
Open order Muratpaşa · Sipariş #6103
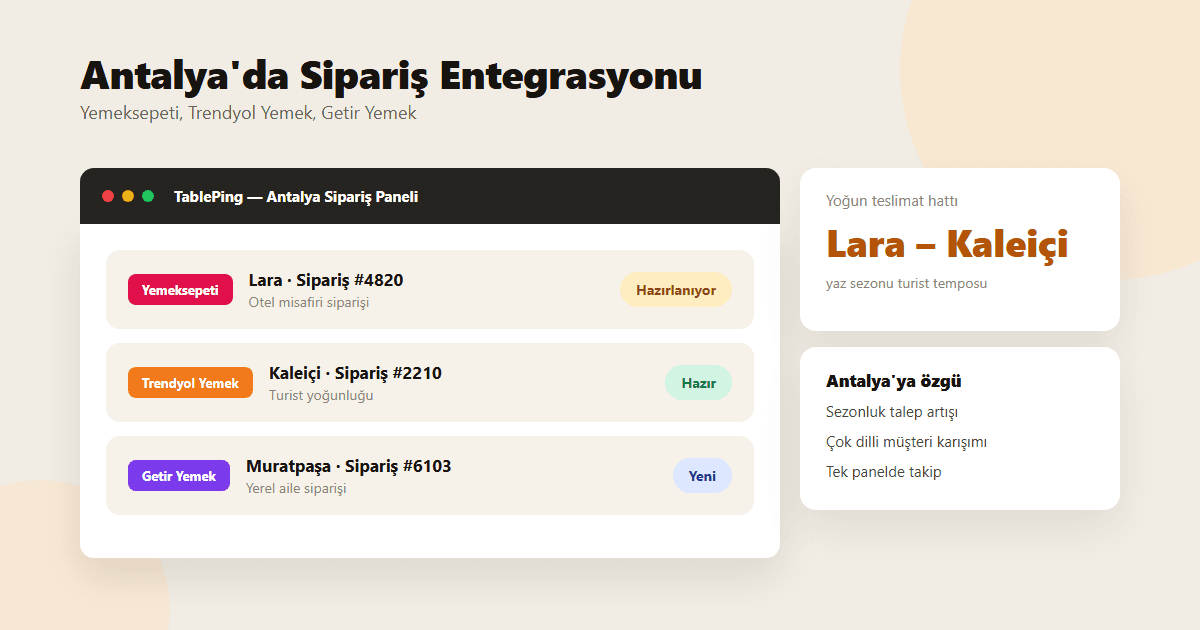click(x=430, y=476)
